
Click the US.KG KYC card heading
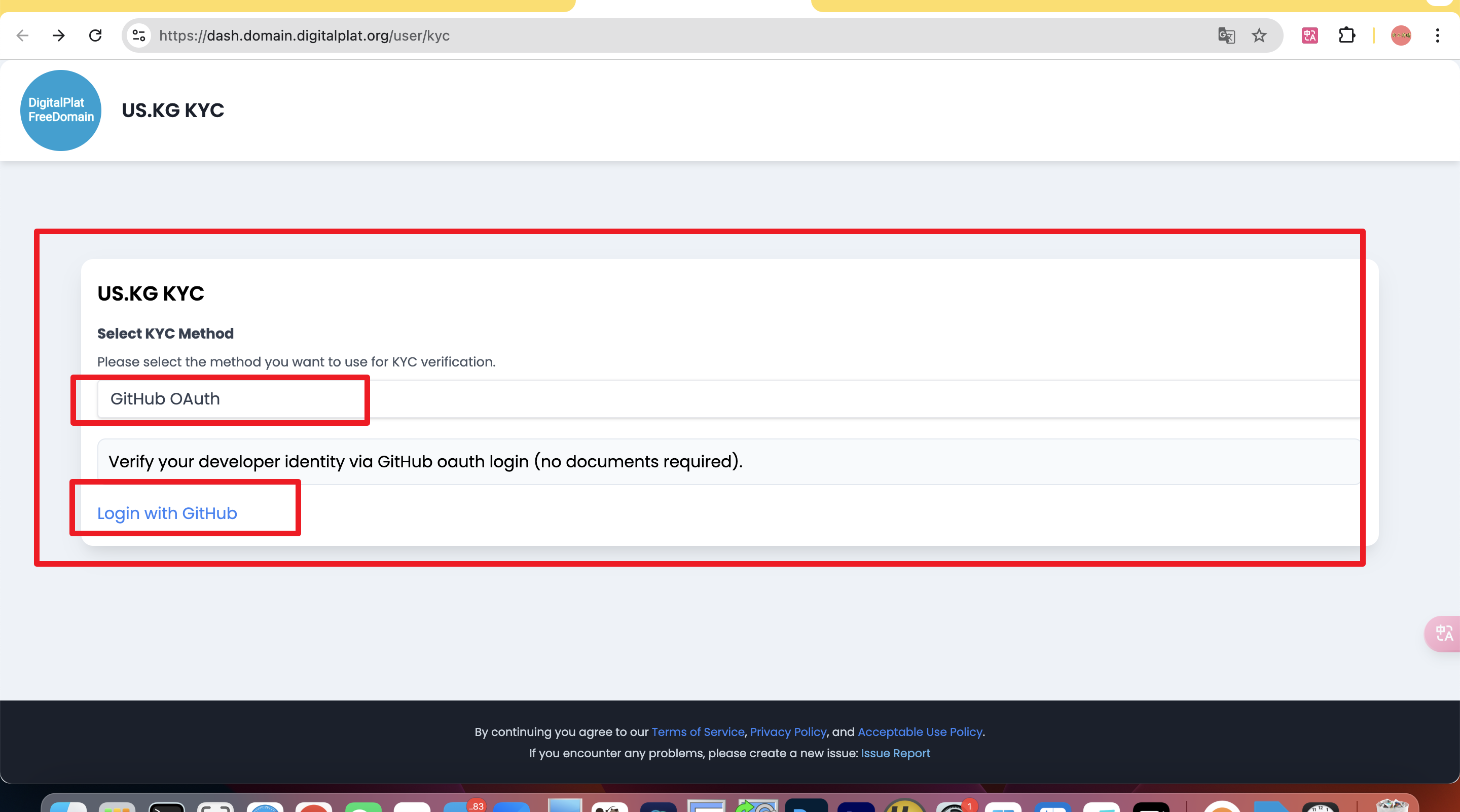(x=151, y=293)
